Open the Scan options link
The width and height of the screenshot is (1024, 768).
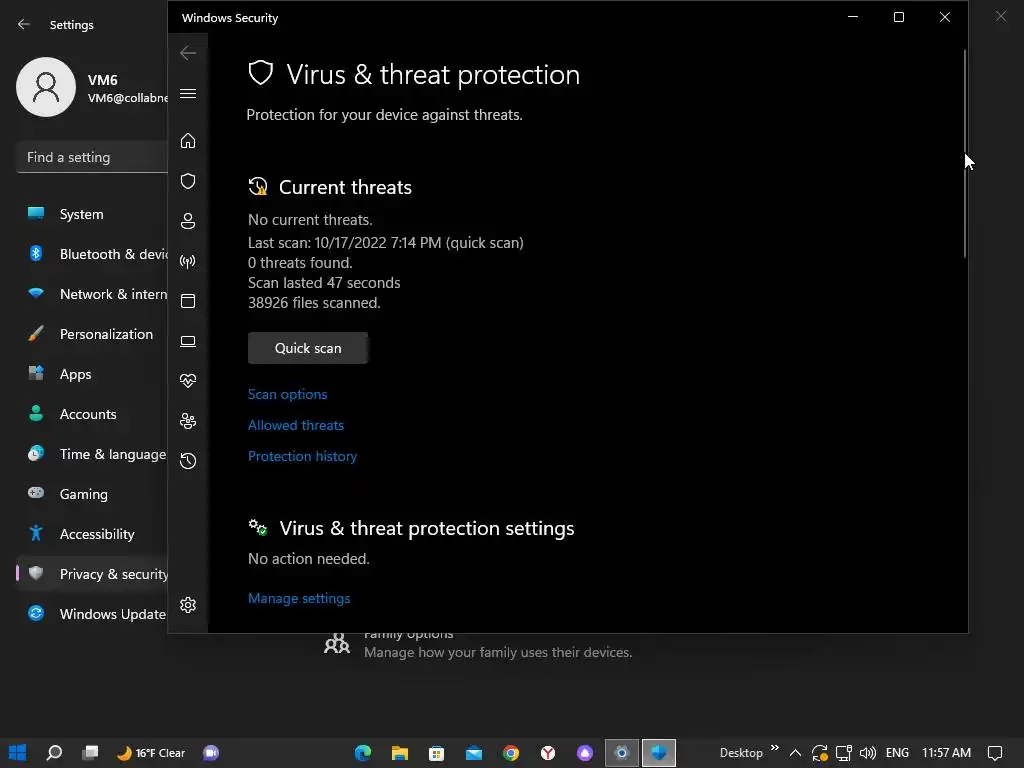(x=287, y=394)
